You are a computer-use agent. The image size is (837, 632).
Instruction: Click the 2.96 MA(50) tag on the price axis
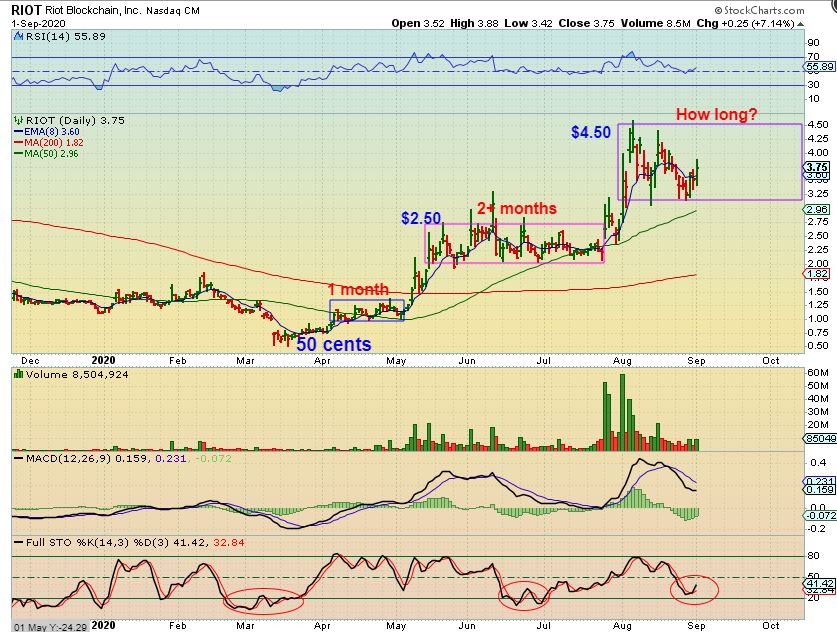(818, 210)
